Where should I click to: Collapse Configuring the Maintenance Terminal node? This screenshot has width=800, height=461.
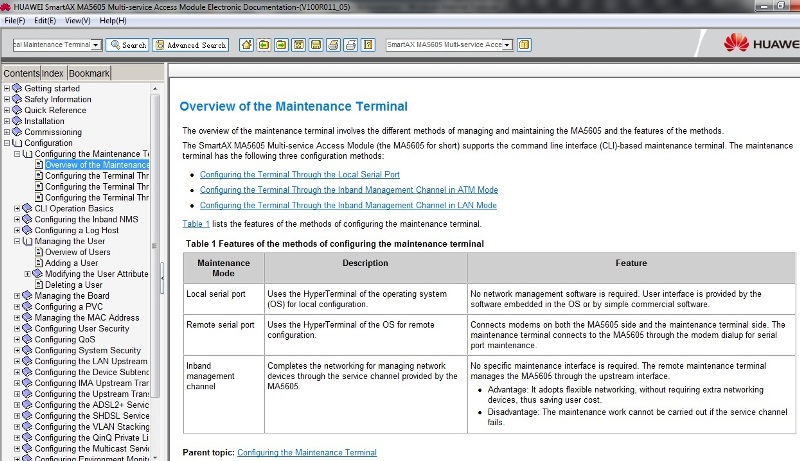click(17, 154)
